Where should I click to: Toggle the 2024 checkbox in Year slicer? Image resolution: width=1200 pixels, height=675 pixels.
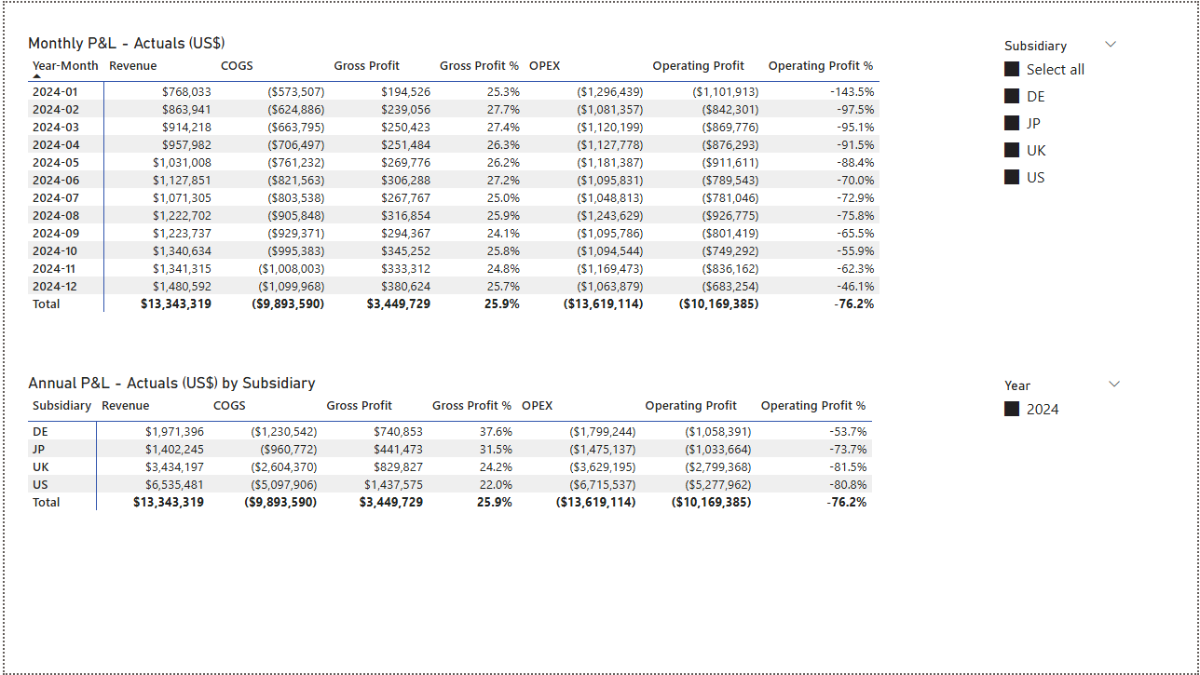click(x=1012, y=409)
